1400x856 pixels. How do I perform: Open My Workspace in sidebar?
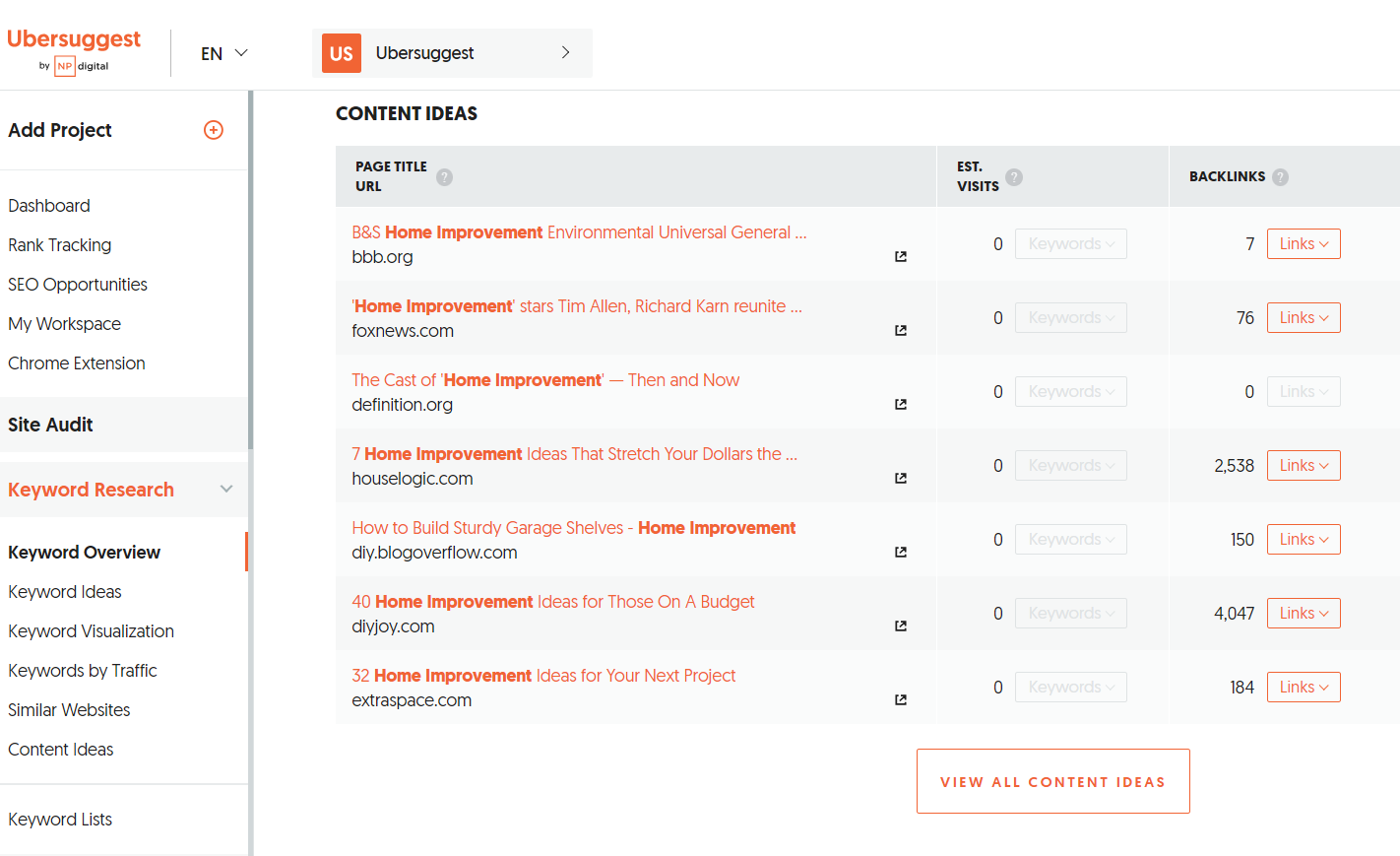pos(65,324)
